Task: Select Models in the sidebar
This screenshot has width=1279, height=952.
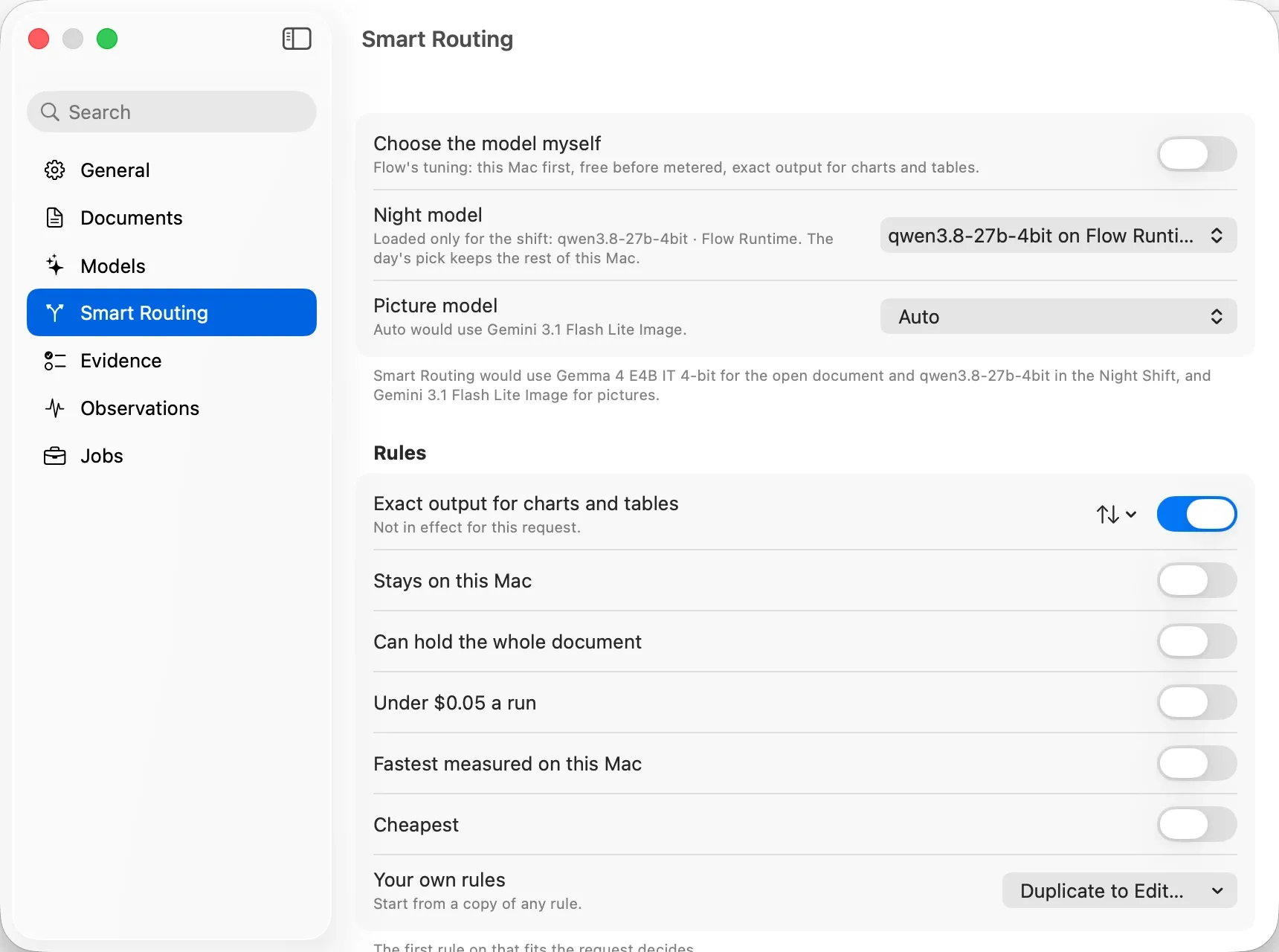Action: (x=172, y=266)
